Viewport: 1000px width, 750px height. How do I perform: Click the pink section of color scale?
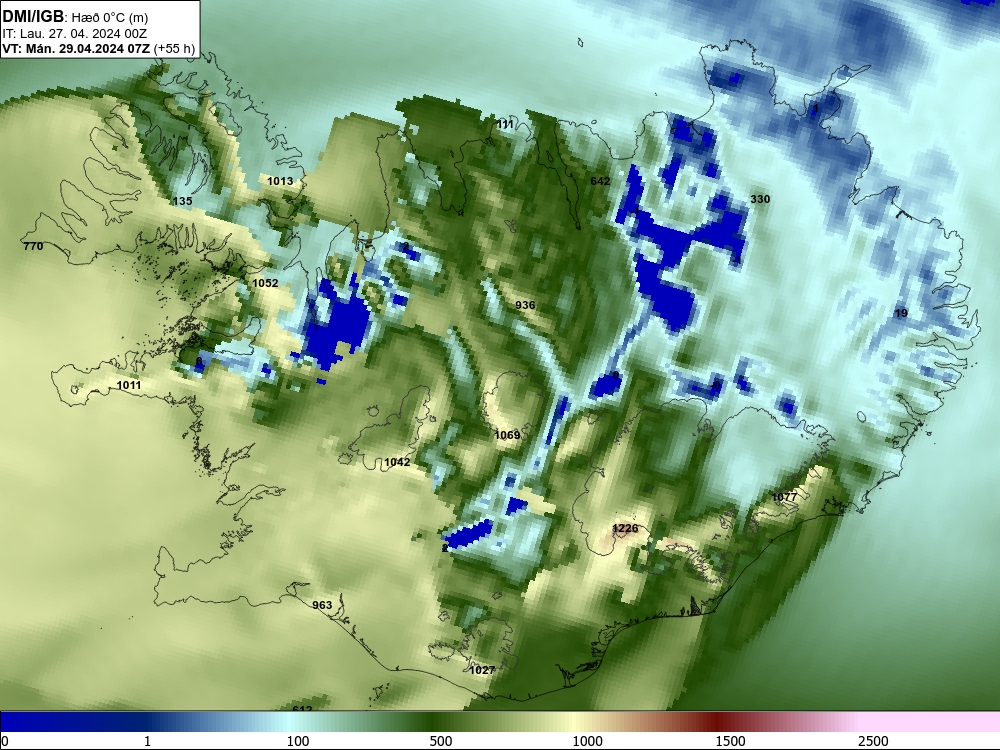[x=931, y=722]
